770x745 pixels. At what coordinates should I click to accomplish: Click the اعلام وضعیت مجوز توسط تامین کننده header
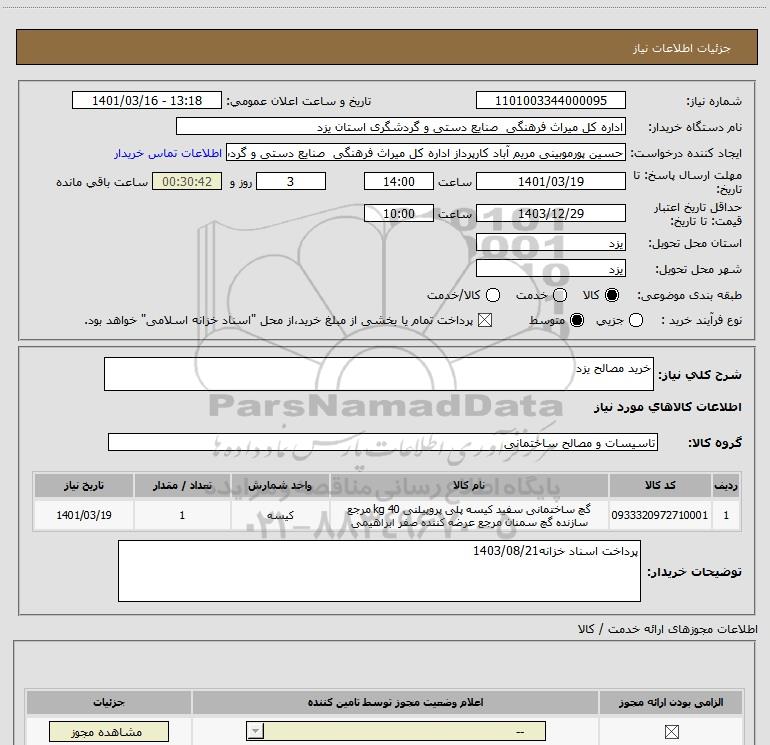pyautogui.click(x=395, y=702)
